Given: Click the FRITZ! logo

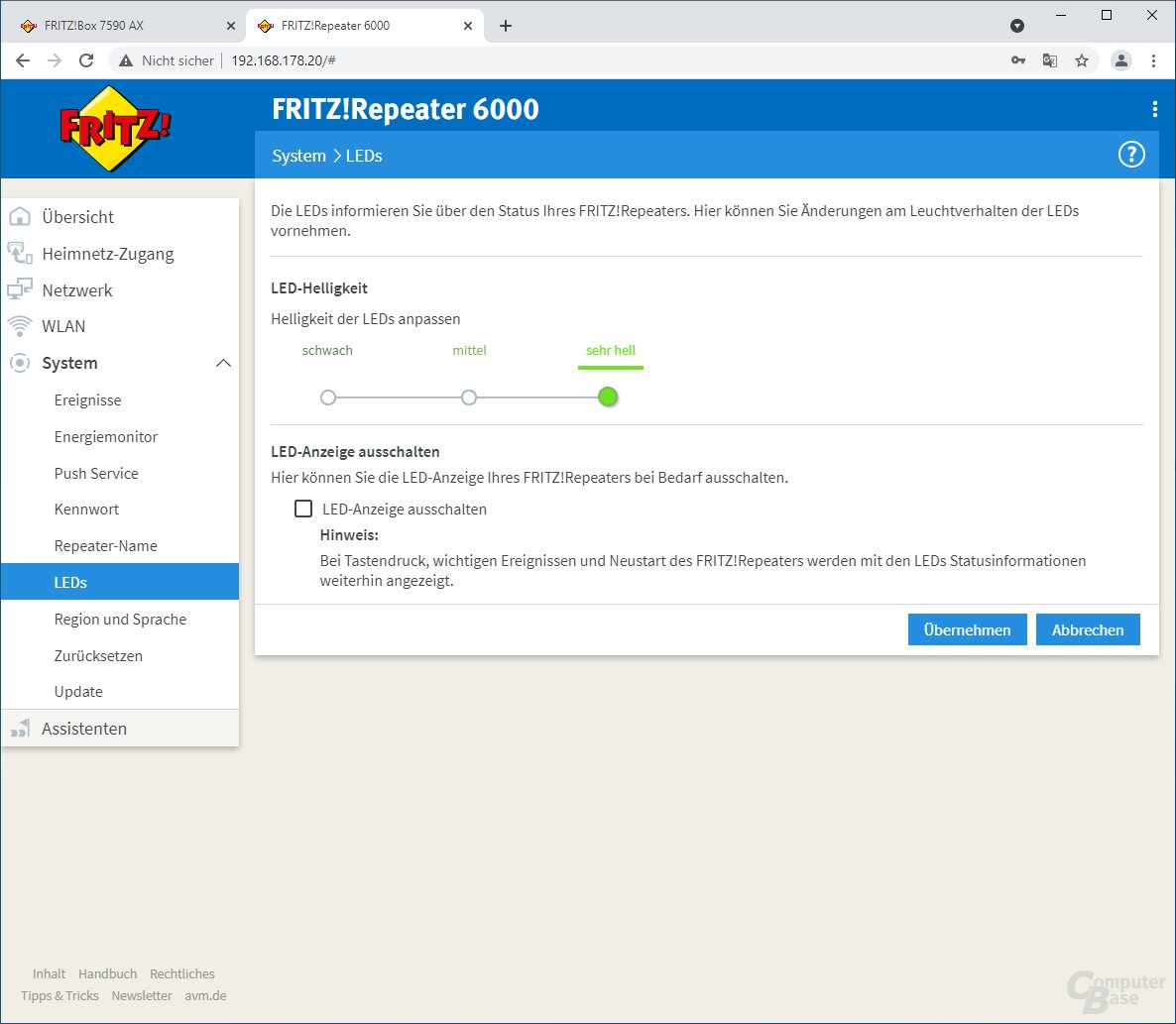Looking at the screenshot, I should [x=115, y=128].
